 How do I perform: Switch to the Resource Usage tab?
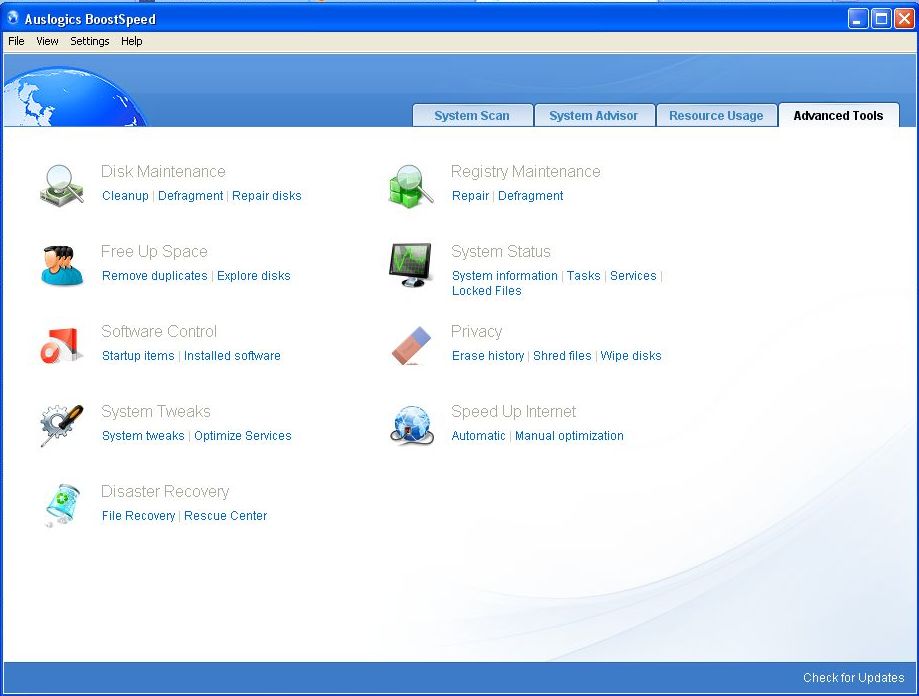click(x=716, y=115)
